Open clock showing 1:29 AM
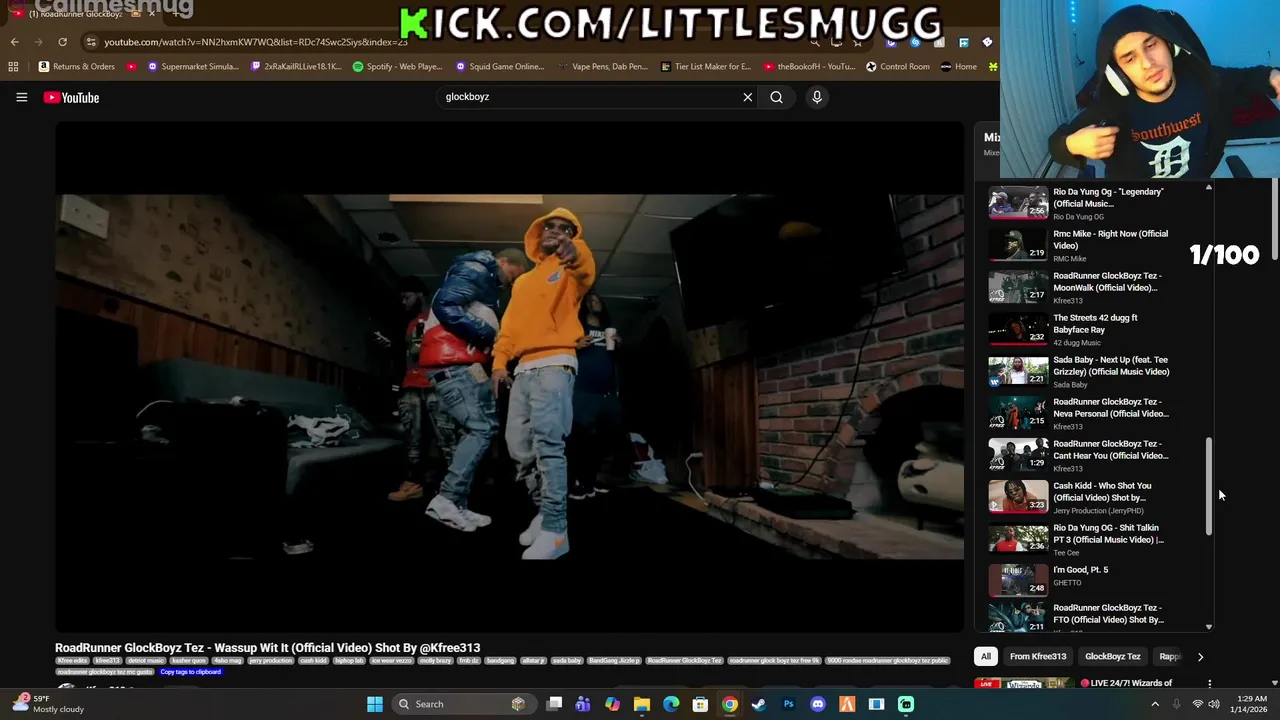 pyautogui.click(x=1251, y=704)
